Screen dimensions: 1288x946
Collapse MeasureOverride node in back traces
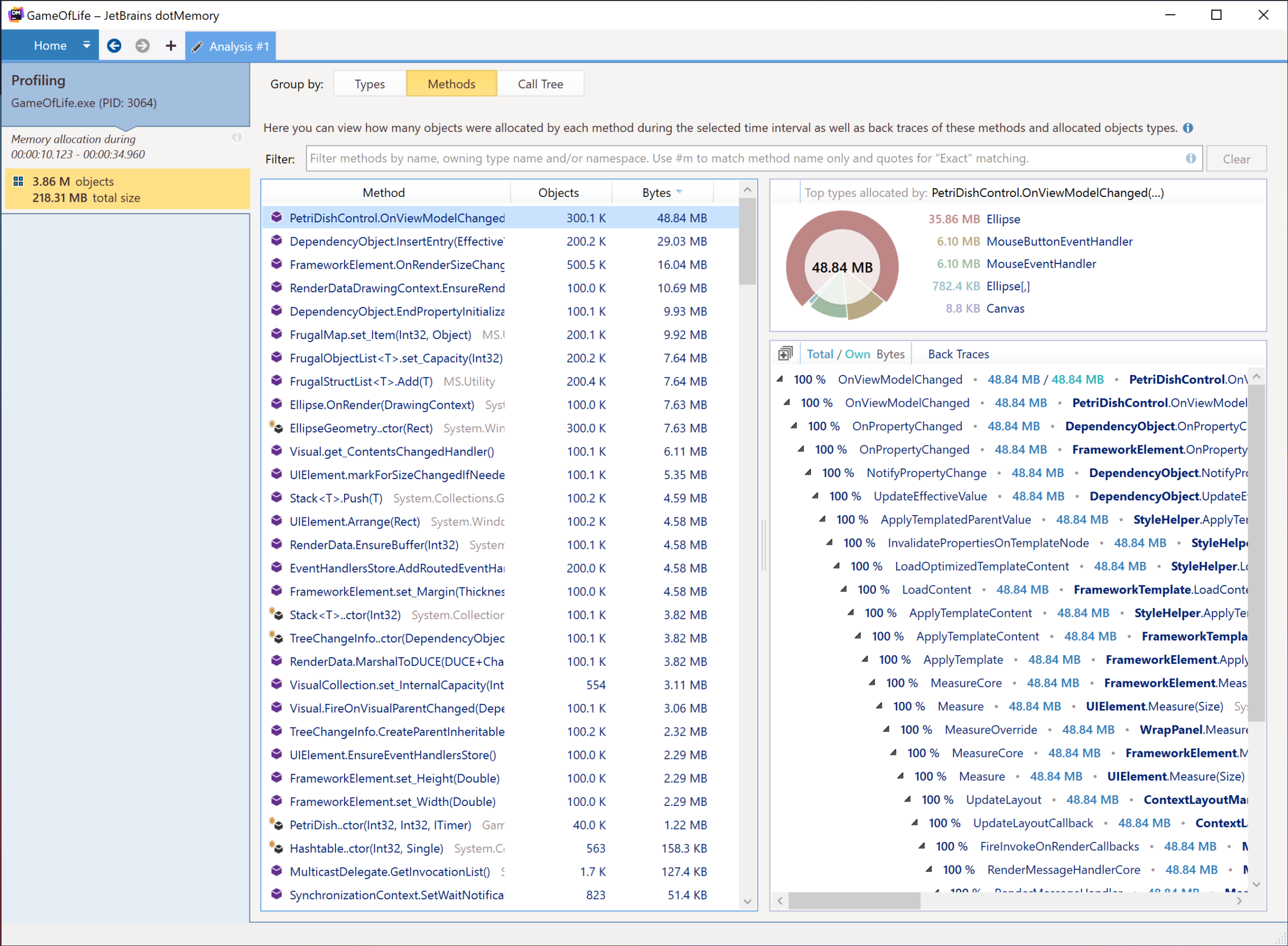887,730
